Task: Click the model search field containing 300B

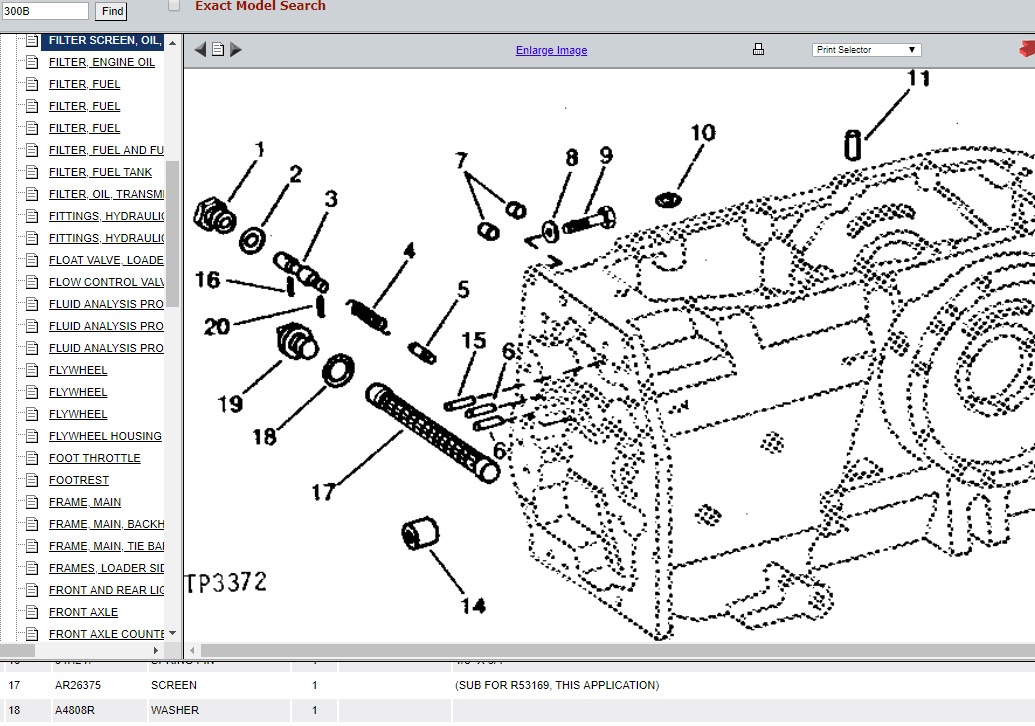Action: click(x=46, y=11)
